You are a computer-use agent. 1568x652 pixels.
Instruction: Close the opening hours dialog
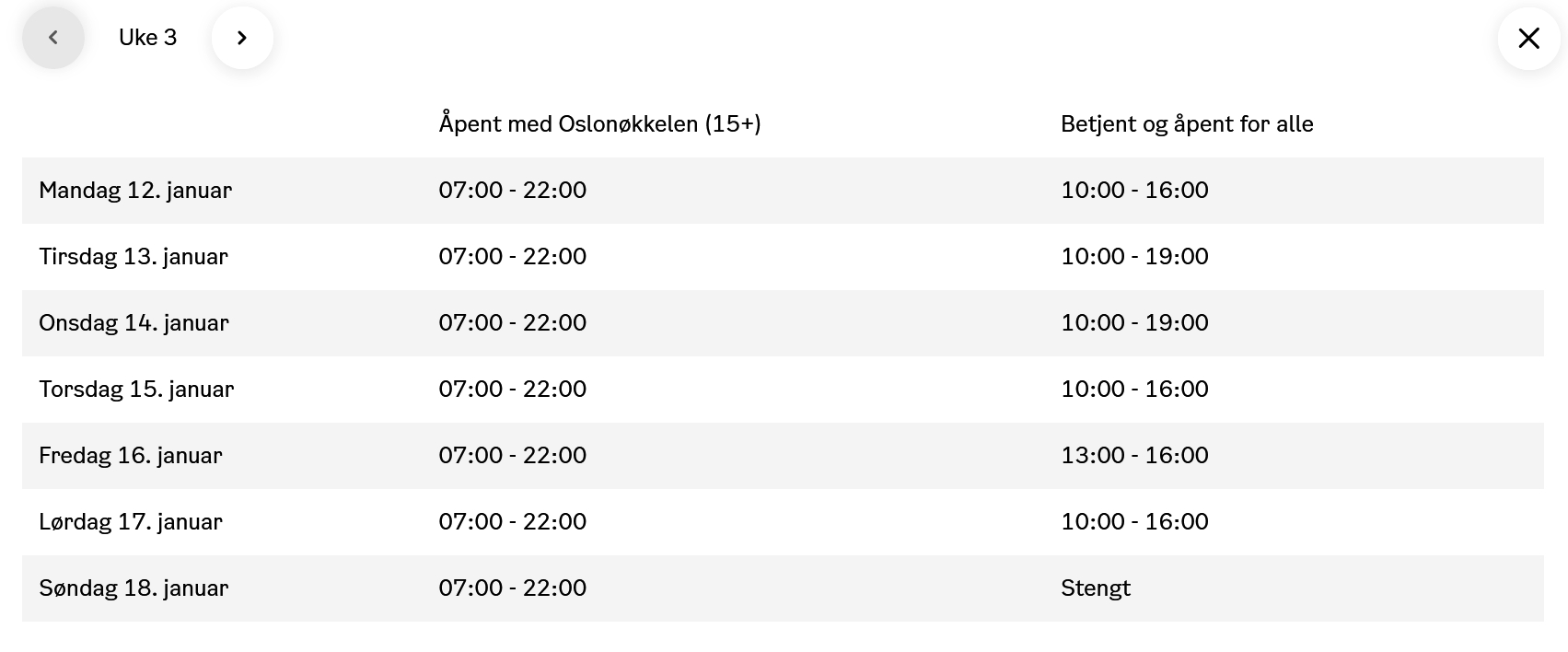coord(1528,38)
